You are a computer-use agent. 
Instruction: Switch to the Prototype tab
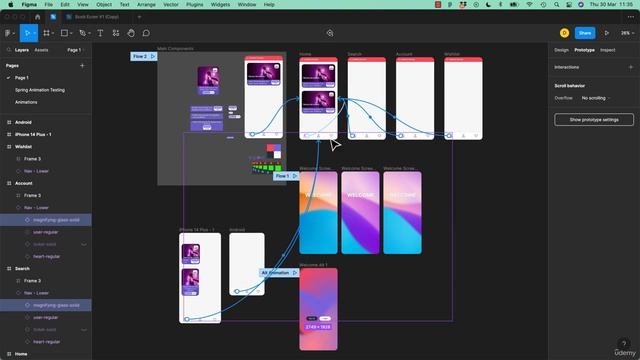(584, 50)
